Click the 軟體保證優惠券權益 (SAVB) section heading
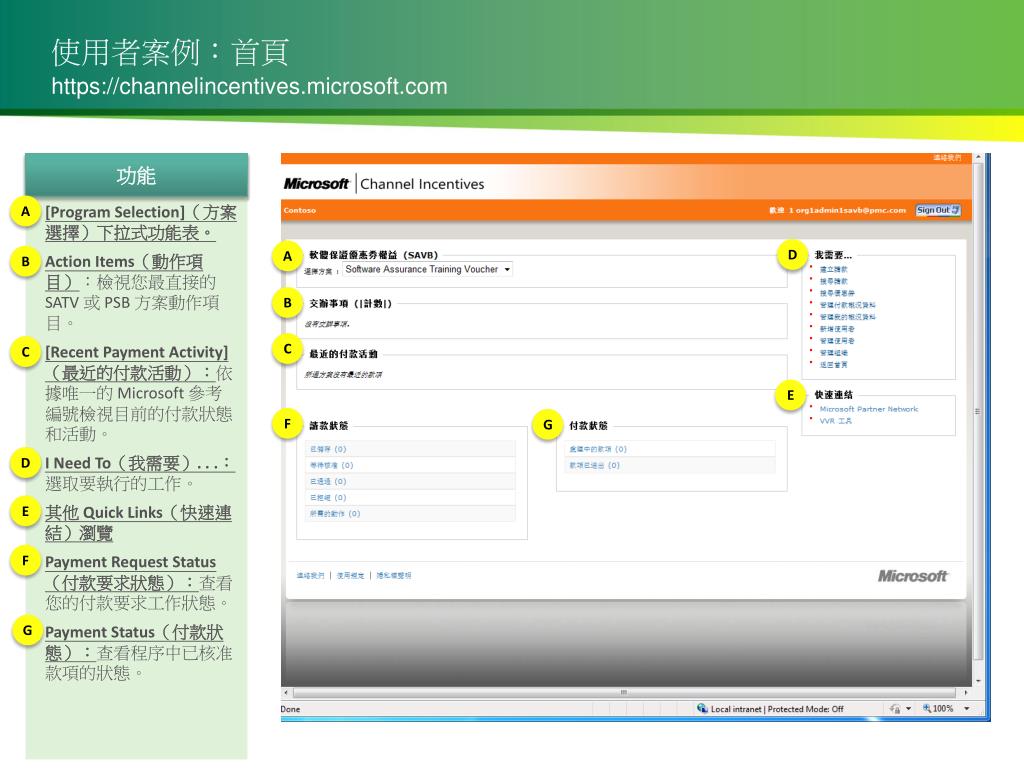Viewport: 1024px width, 768px height. pyautogui.click(x=374, y=255)
